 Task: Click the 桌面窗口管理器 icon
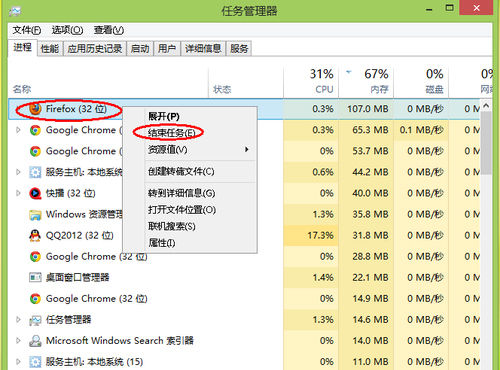click(35, 277)
